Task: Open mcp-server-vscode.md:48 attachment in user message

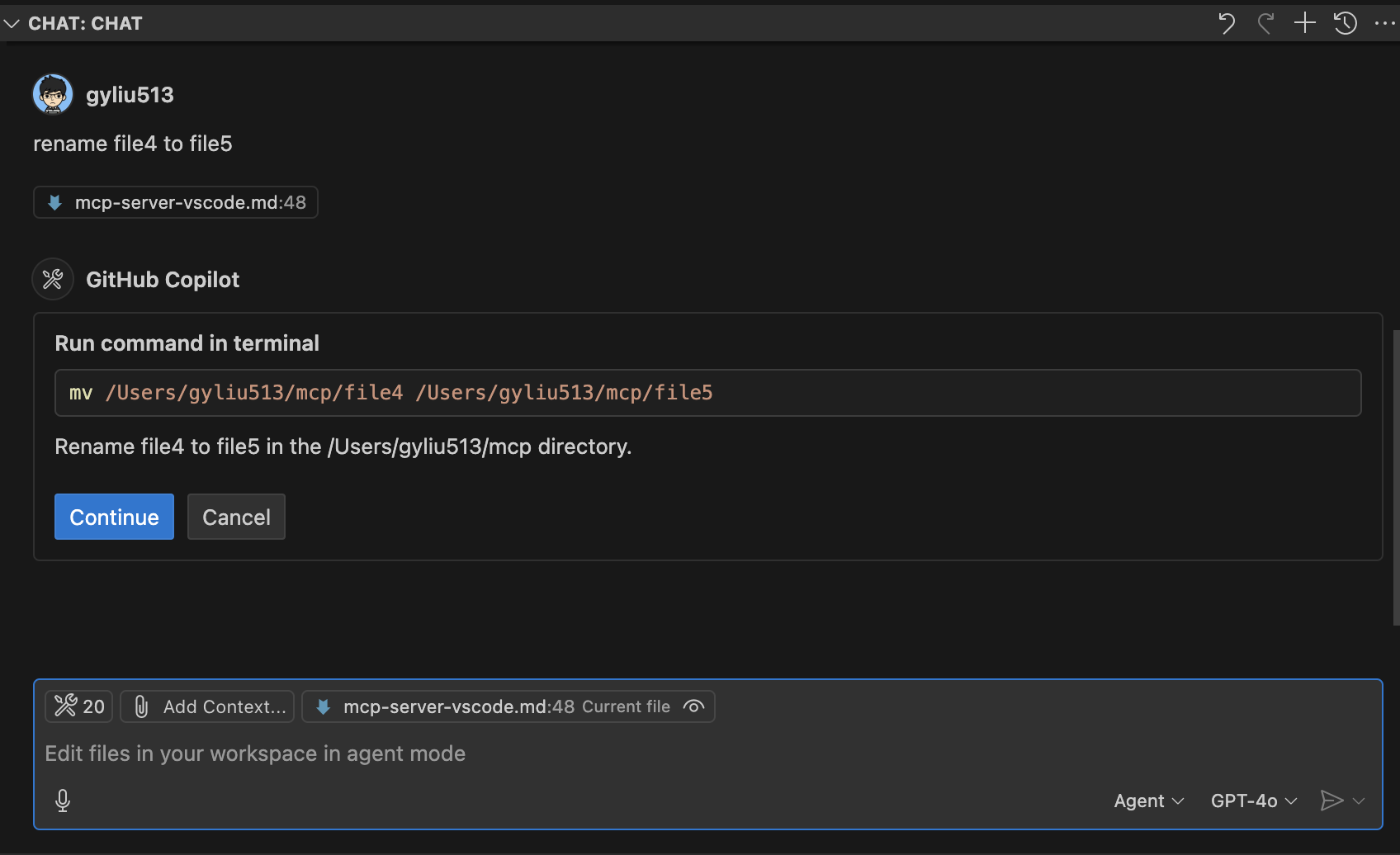Action: point(176,202)
